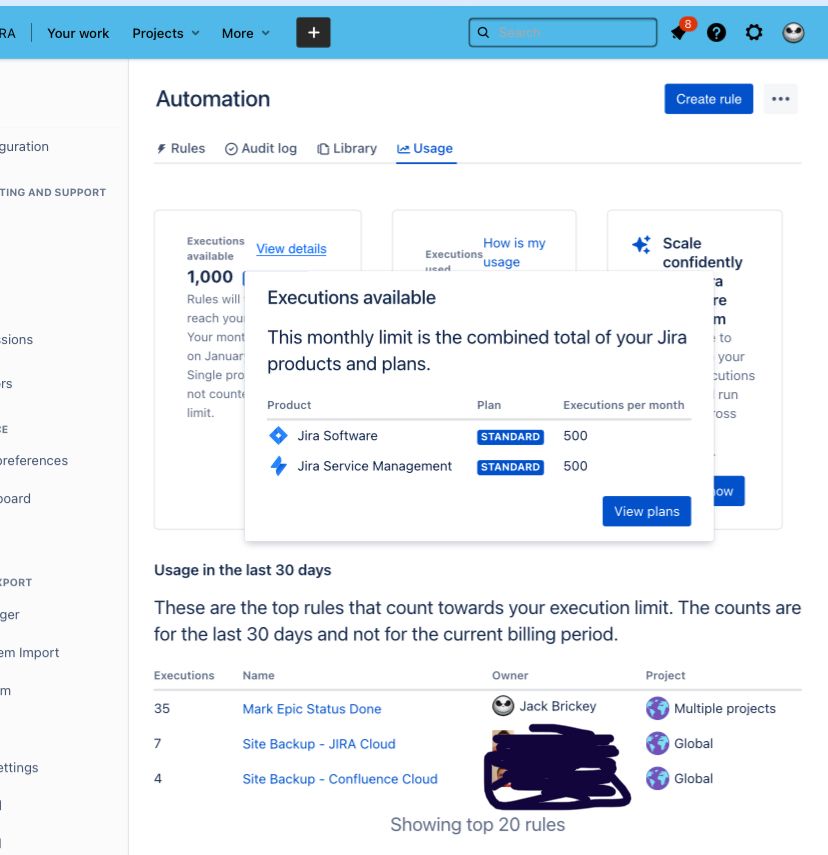The image size is (828, 855).
Task: Click the Jira Software product name
Action: click(x=337, y=436)
